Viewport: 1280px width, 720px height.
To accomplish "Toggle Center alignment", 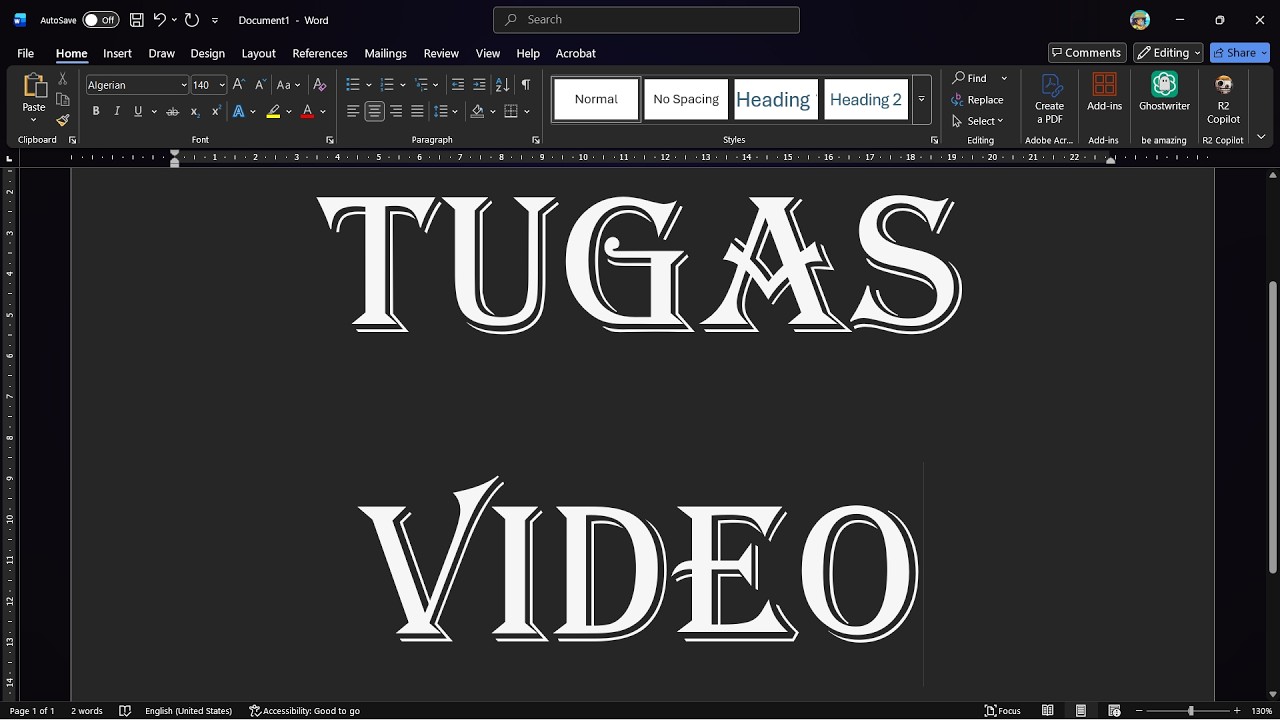I will pos(375,111).
